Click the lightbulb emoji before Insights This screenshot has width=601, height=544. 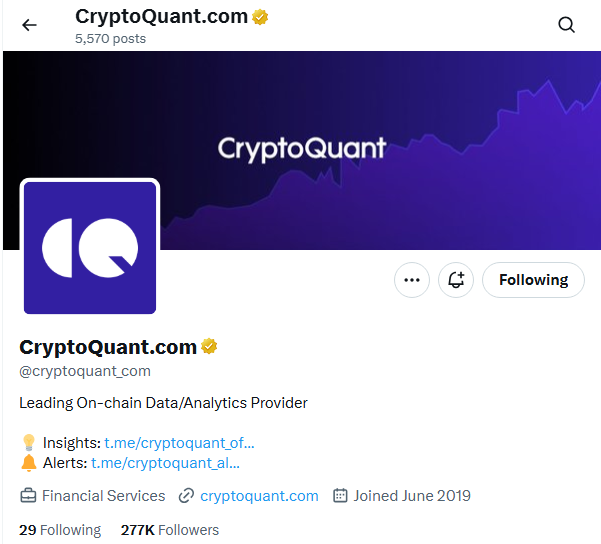pos(29,443)
